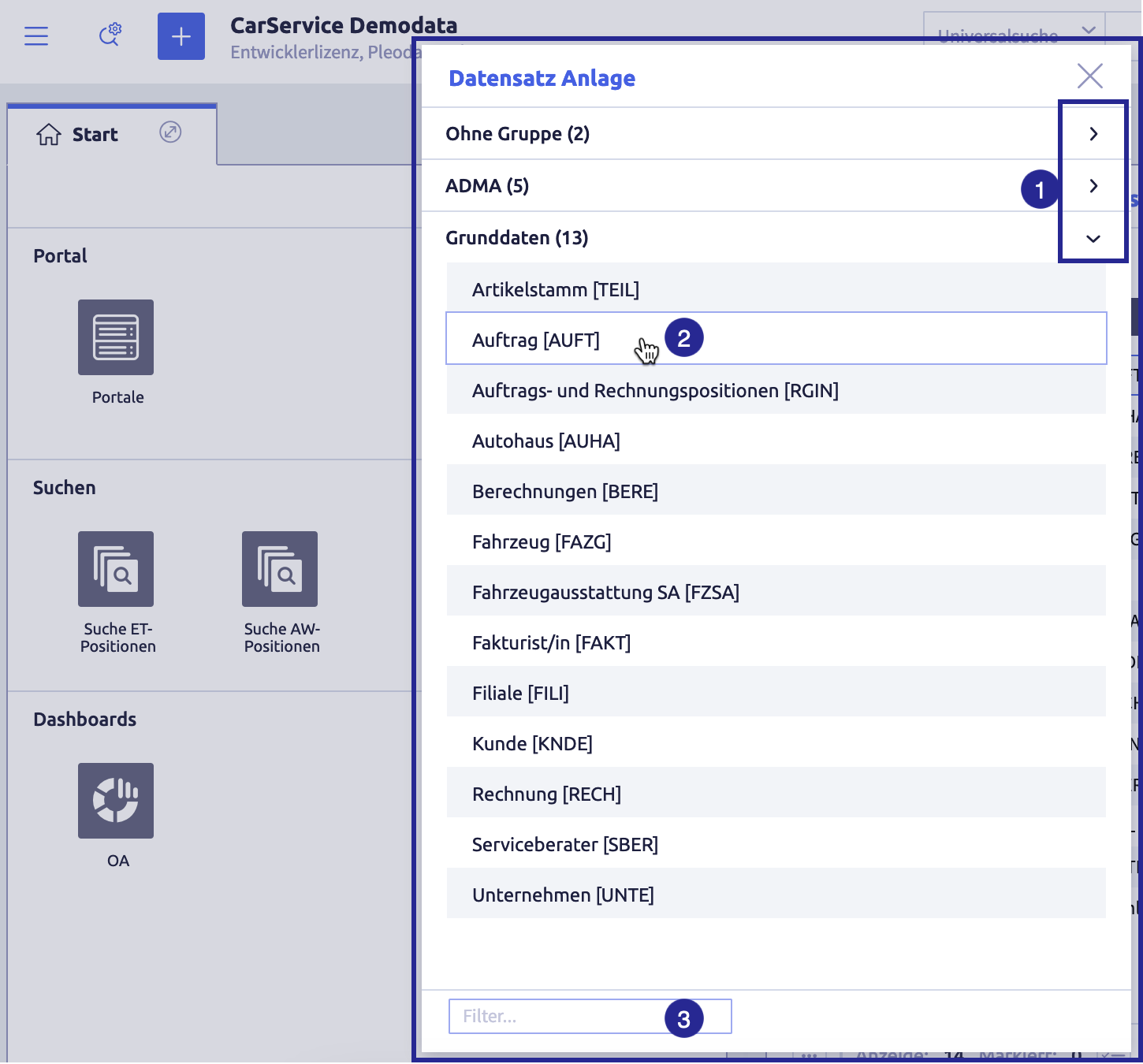Click the ADMA (5) group label
The width and height of the screenshot is (1143, 1064).
[487, 186]
